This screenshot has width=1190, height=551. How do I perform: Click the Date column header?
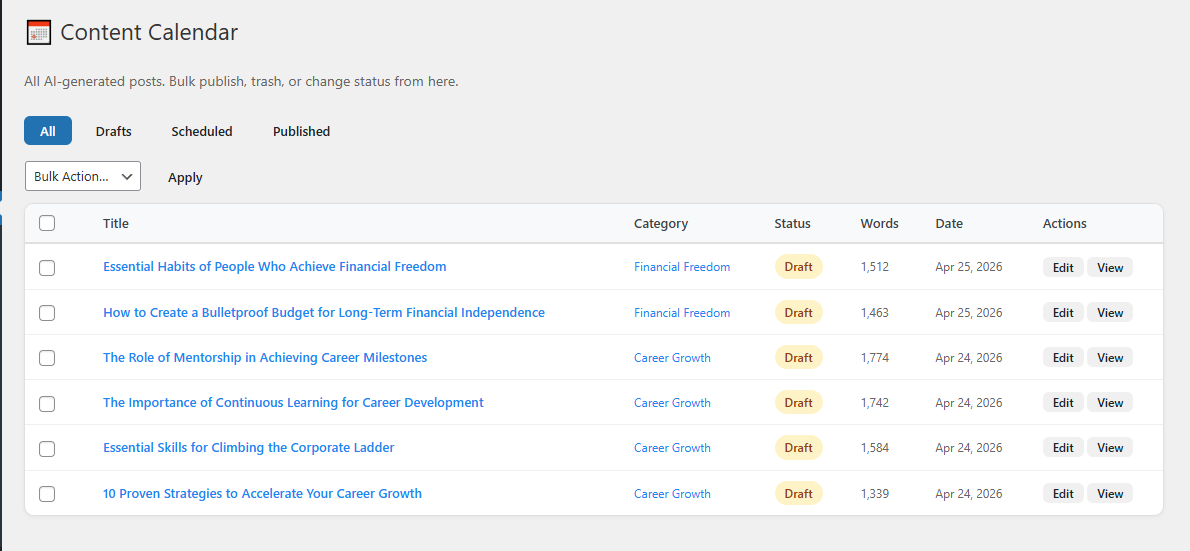tap(949, 223)
